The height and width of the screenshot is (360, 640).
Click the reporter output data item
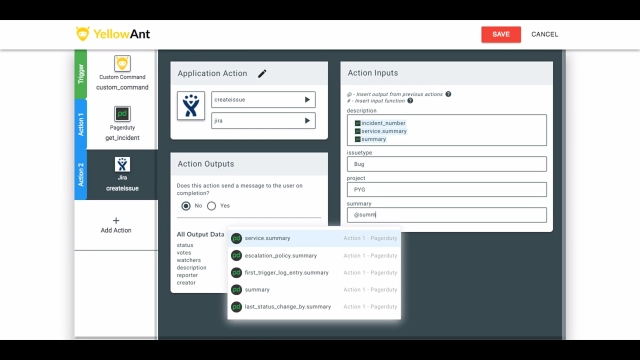coord(187,275)
